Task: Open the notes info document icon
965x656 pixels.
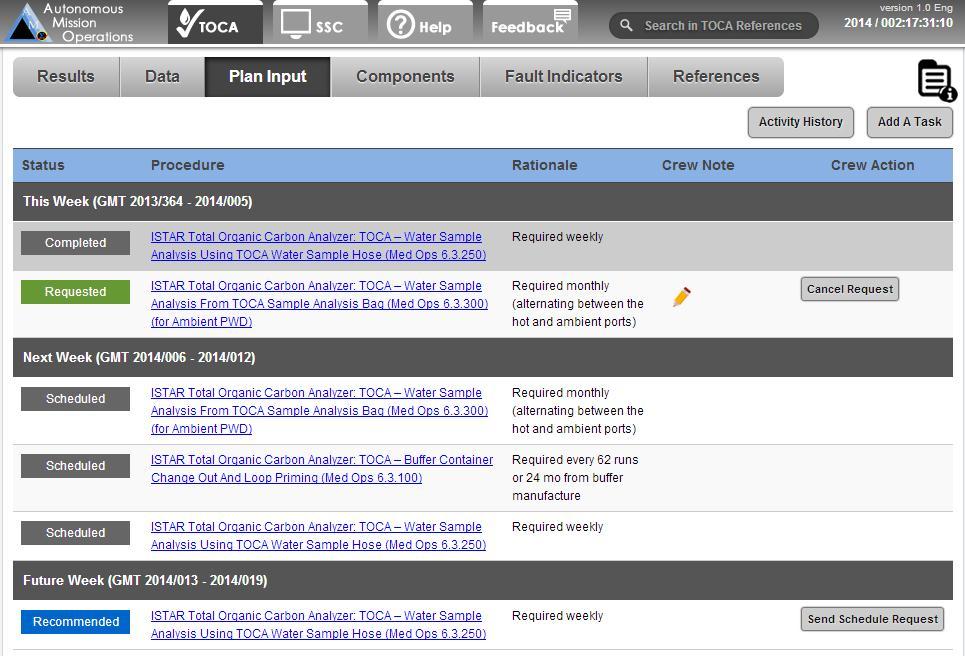Action: click(x=937, y=80)
